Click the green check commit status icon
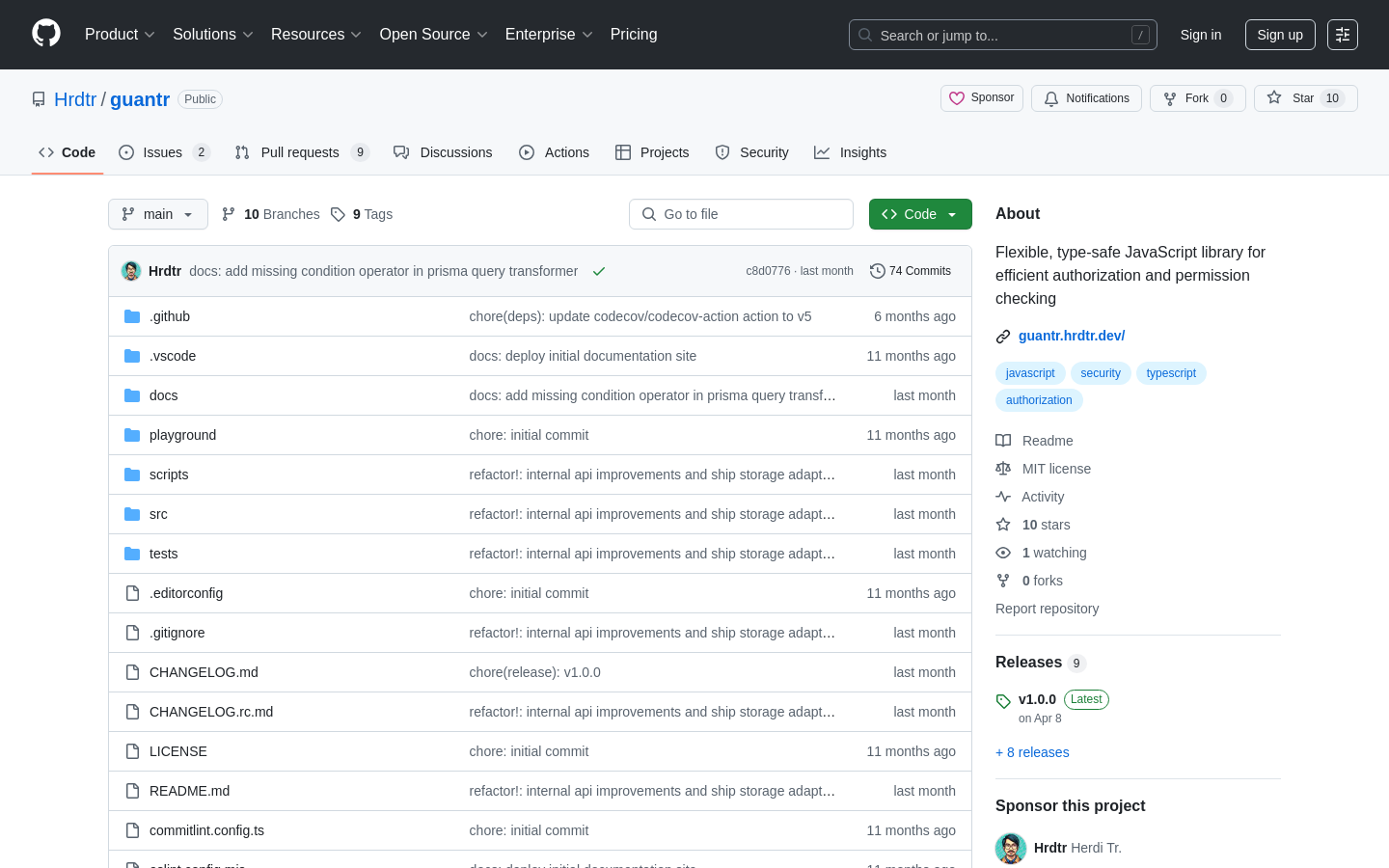Screen dimensions: 1389x868 pyautogui.click(x=599, y=271)
